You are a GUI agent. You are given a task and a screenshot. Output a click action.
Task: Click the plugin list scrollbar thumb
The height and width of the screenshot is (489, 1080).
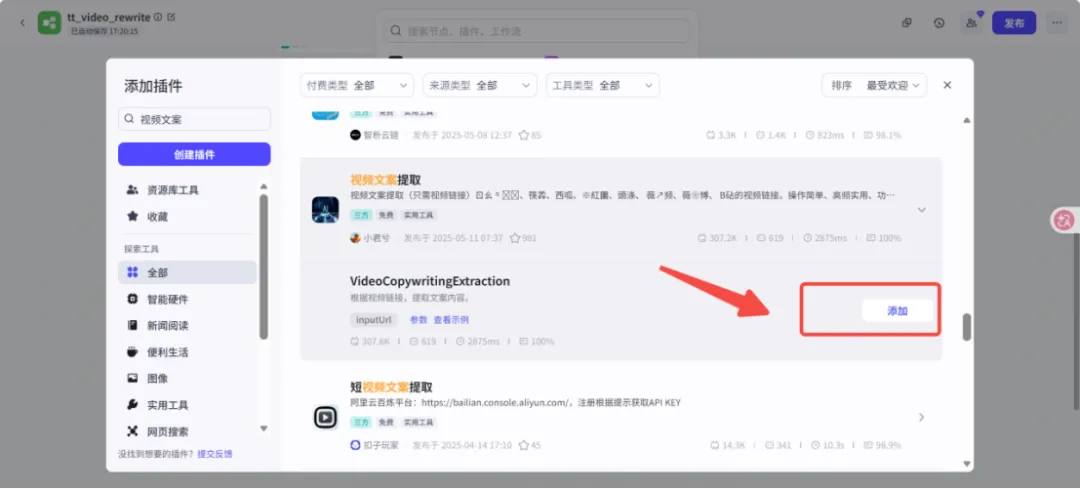(966, 327)
